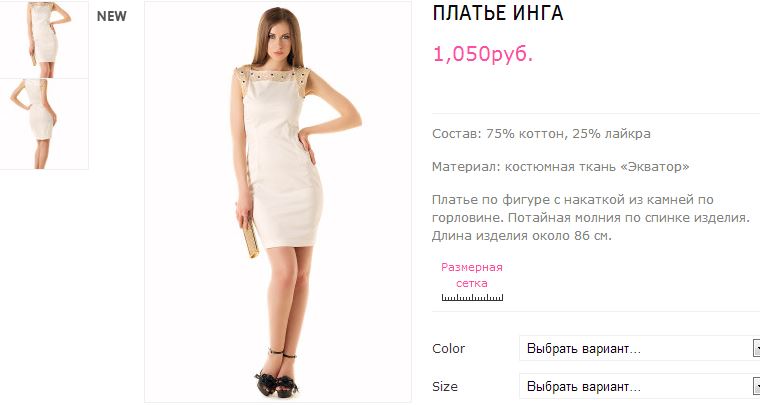Click the 1,050руб. price text
The width and height of the screenshot is (760, 405).
(x=483, y=54)
